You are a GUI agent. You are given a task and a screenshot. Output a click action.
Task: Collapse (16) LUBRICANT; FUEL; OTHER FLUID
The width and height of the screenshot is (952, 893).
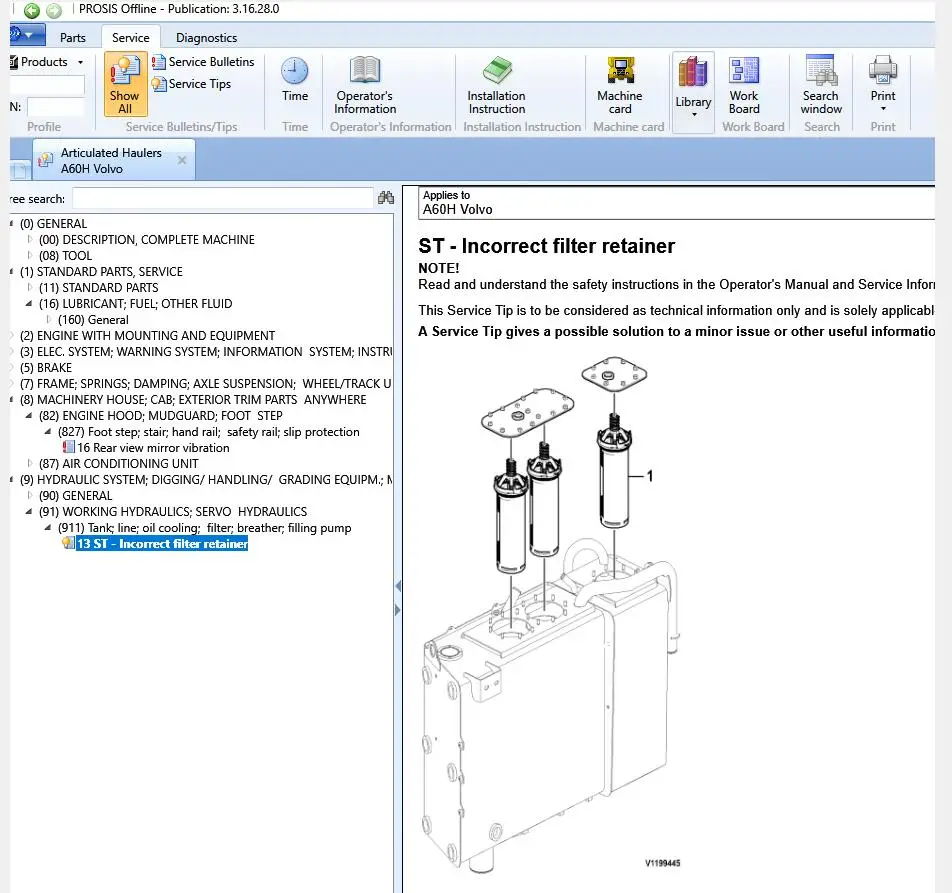(x=29, y=304)
